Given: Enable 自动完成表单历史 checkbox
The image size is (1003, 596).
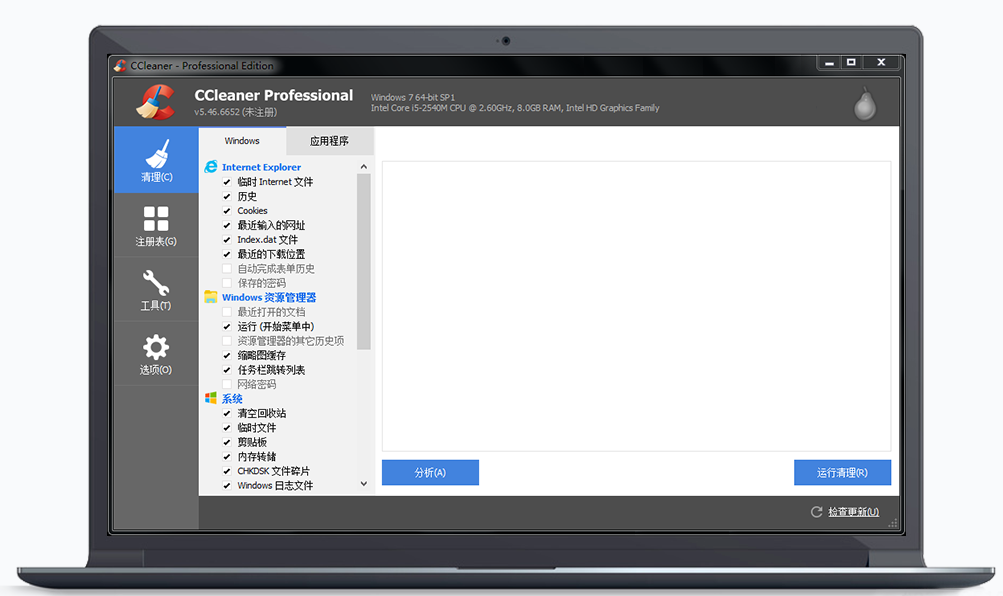Looking at the screenshot, I should [226, 269].
